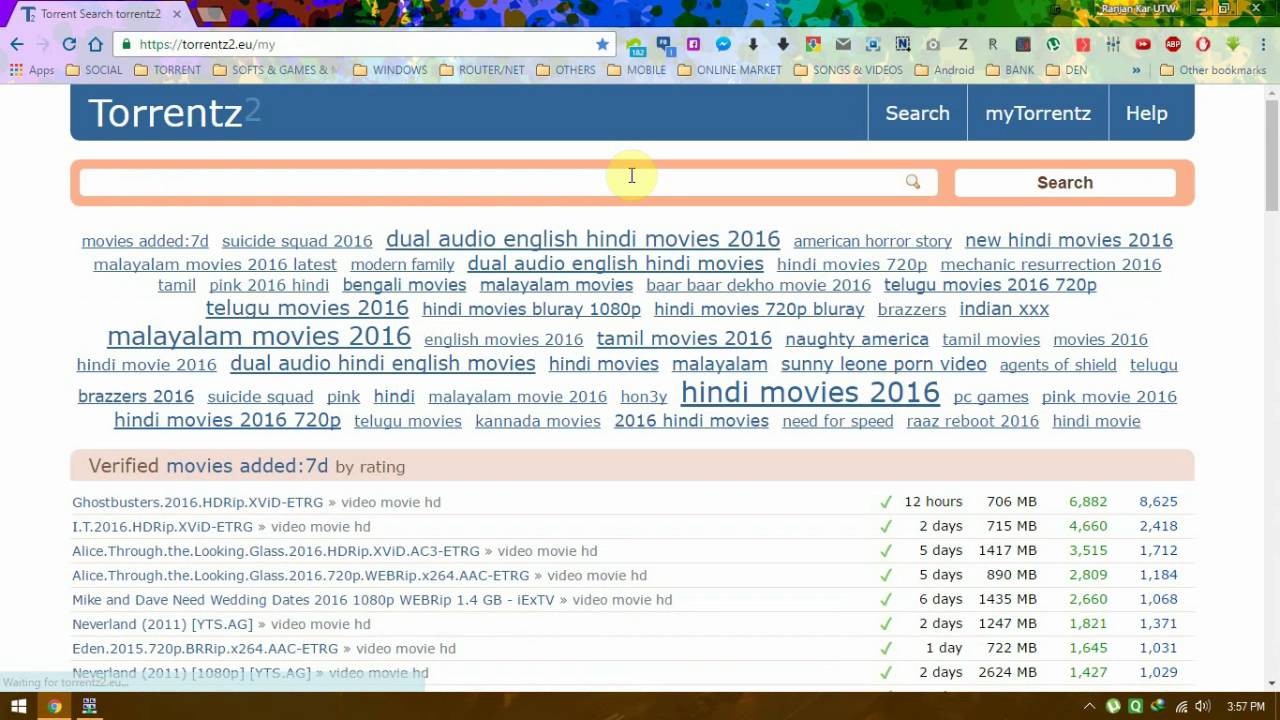
Task: Open the american horror story tag
Action: click(872, 241)
